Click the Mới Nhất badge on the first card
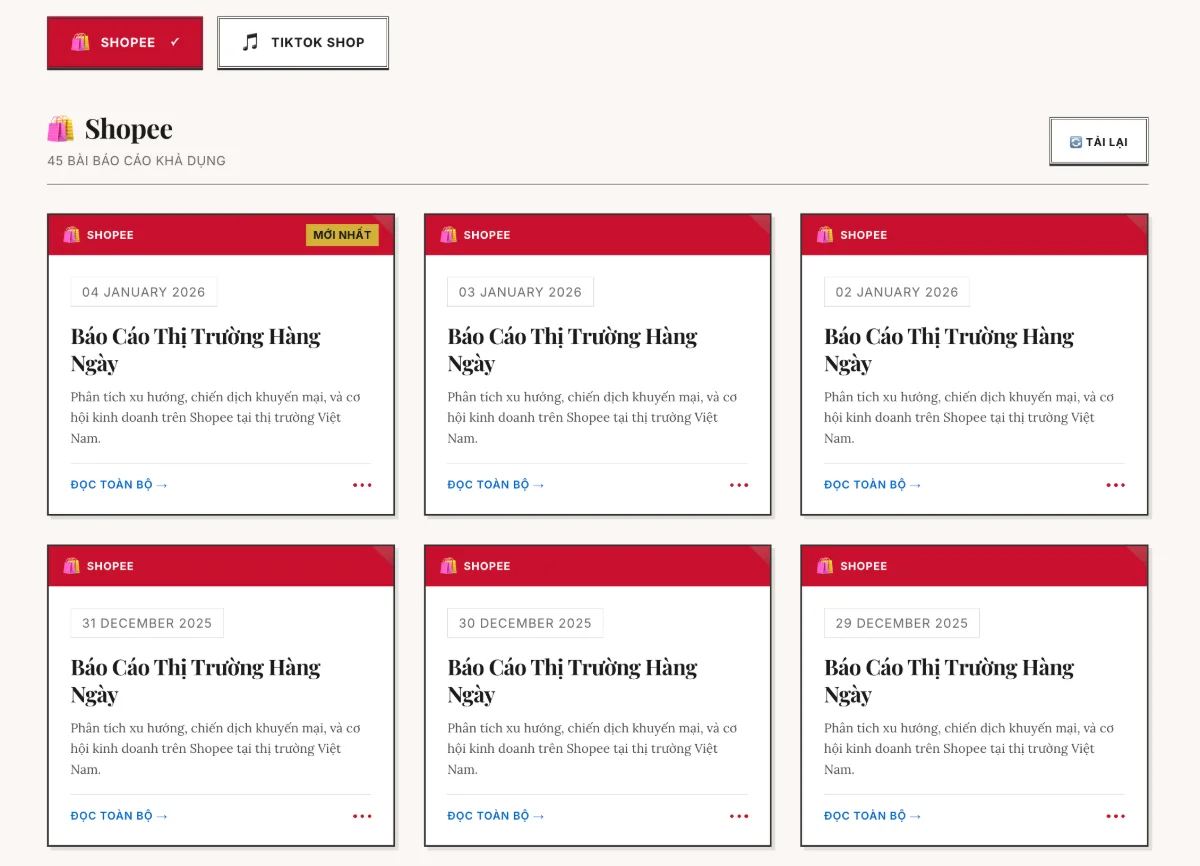The width and height of the screenshot is (1200, 866). pos(342,235)
